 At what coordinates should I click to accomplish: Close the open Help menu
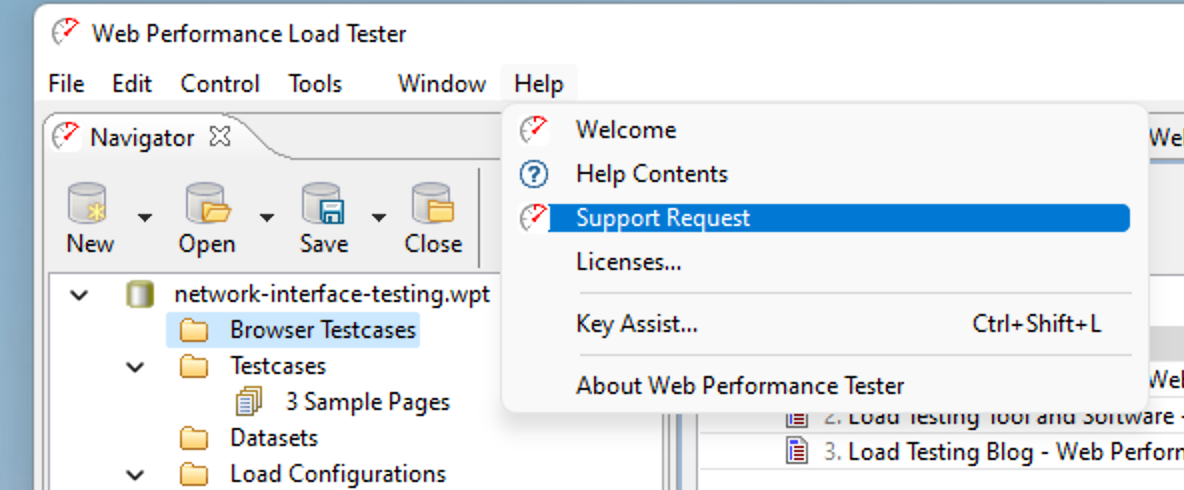[x=538, y=83]
